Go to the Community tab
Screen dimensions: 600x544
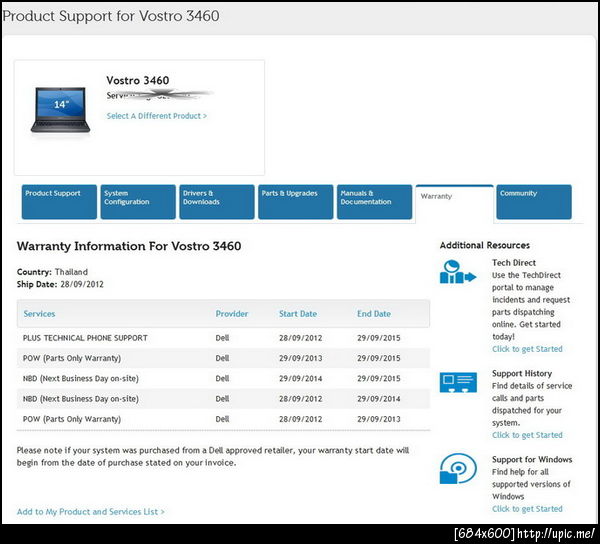coord(534,202)
